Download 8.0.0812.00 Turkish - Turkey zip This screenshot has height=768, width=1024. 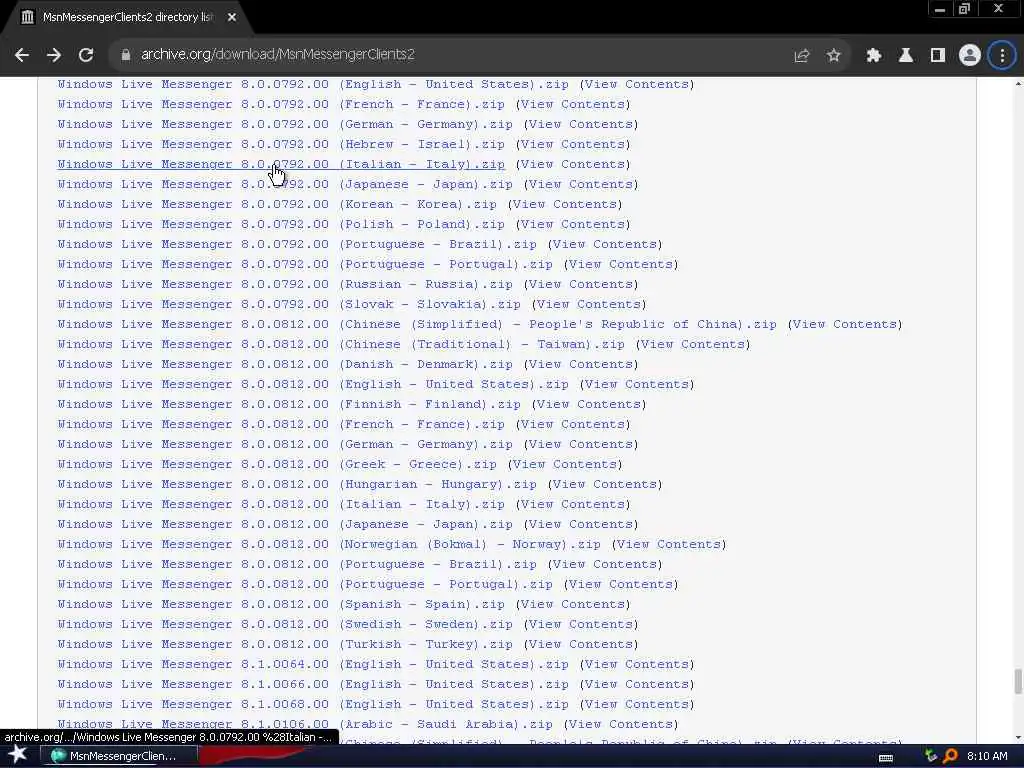coord(285,645)
